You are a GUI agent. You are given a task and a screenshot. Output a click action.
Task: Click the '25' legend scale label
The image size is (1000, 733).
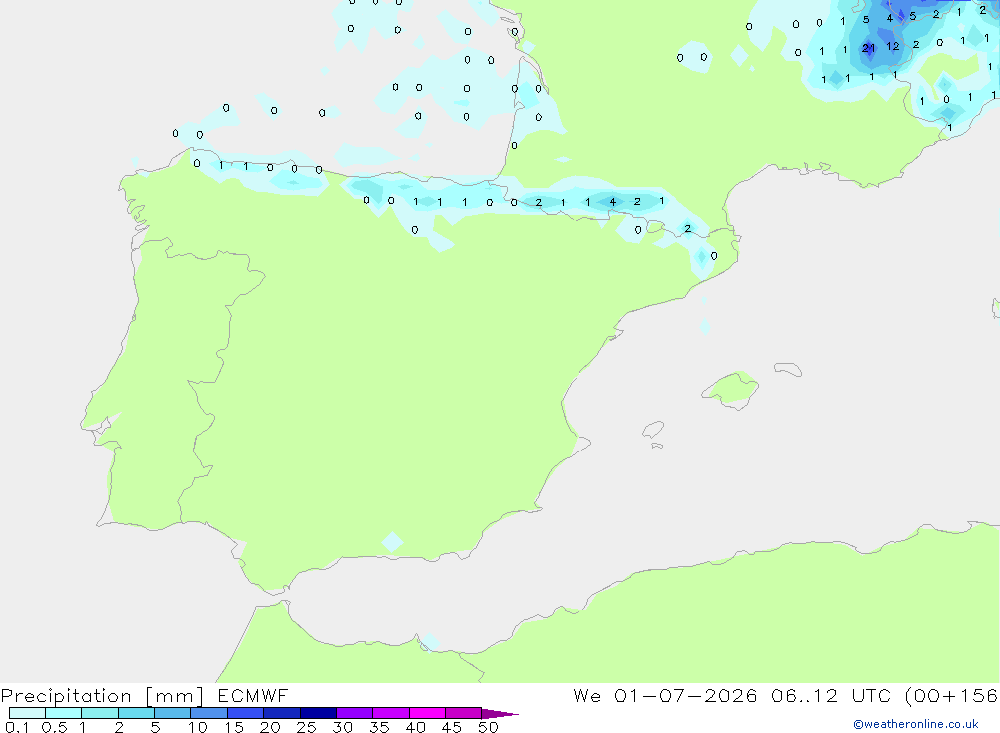(306, 727)
